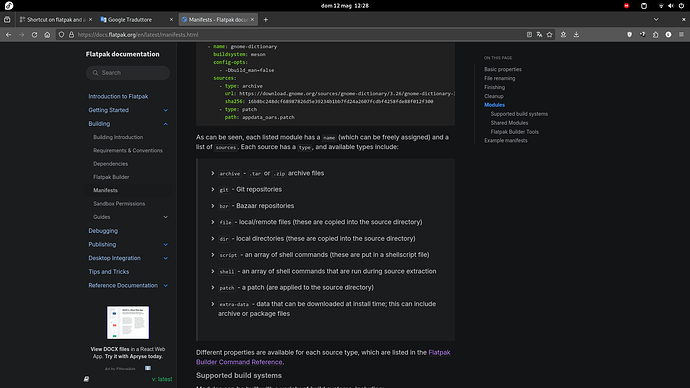
Task: Expand the Reference Documentation chevron
Action: [165, 286]
